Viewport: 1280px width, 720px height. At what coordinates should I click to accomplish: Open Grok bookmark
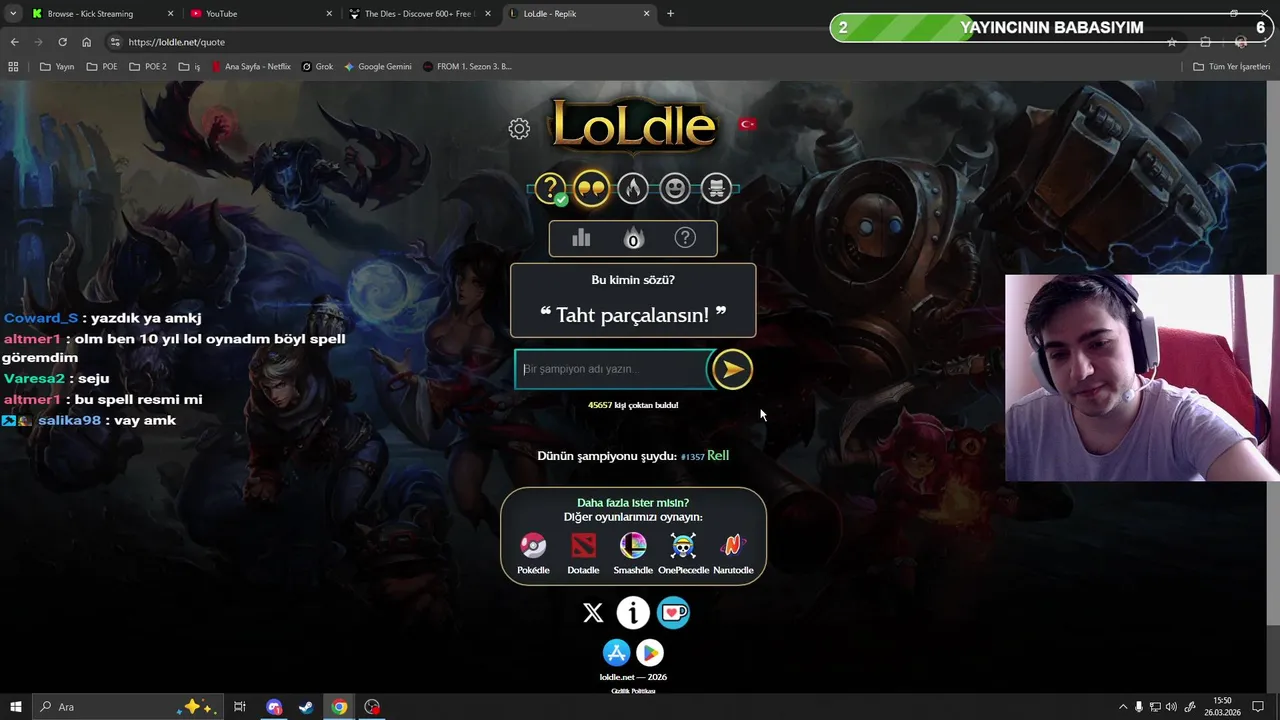pyautogui.click(x=318, y=67)
